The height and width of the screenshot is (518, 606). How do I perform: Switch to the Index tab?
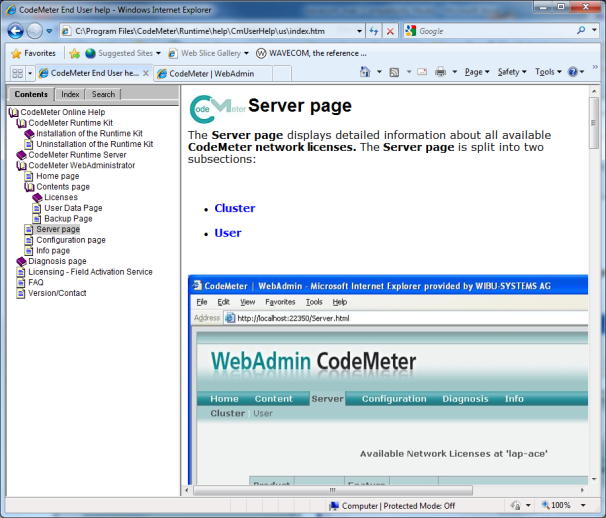pyautogui.click(x=70, y=94)
